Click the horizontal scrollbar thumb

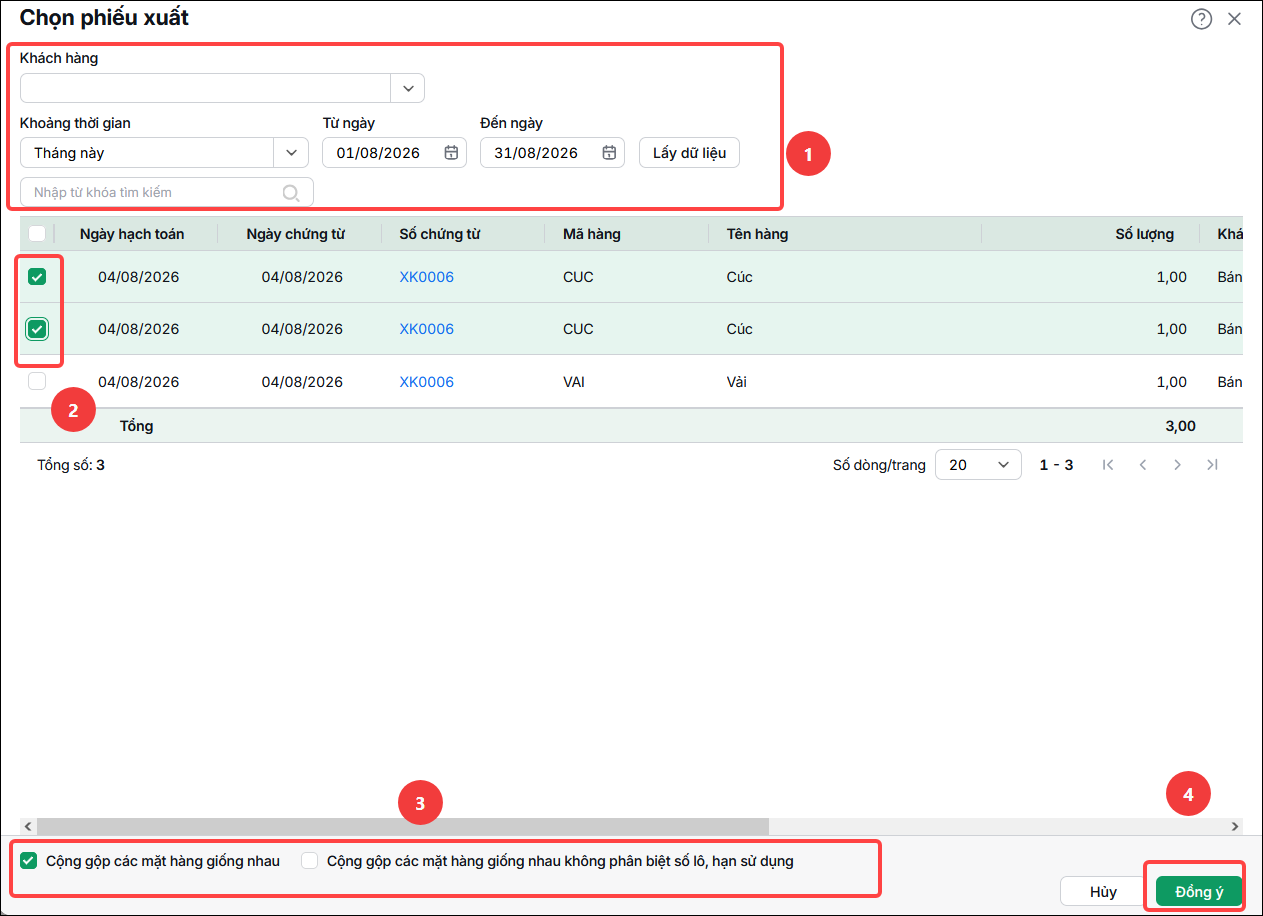coord(403,827)
